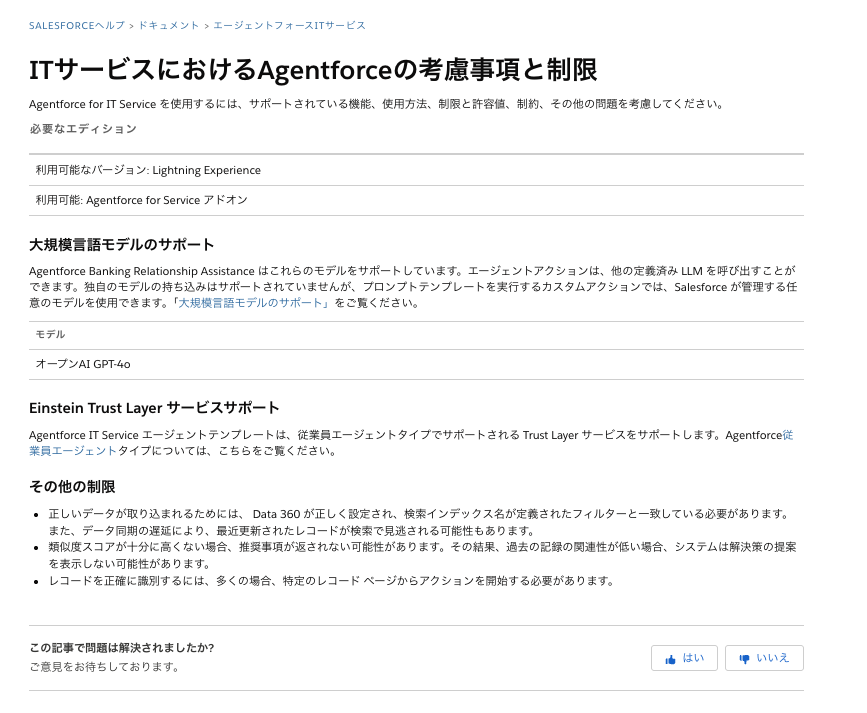Viewport: 867px width, 713px height.
Task: Click the bullet item beginning 類似度スコアが十分に高くない場合
Action: [x=422, y=555]
